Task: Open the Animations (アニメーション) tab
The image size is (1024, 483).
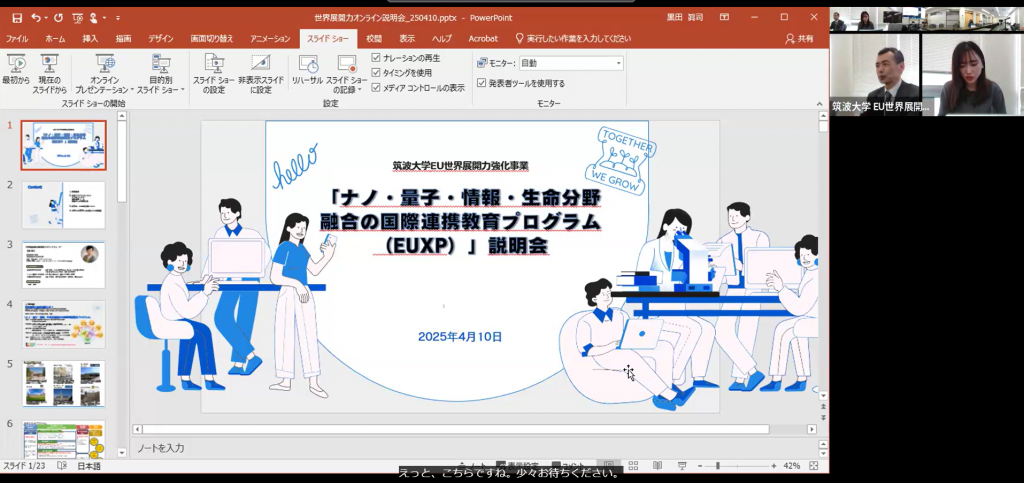Action: [x=270, y=38]
